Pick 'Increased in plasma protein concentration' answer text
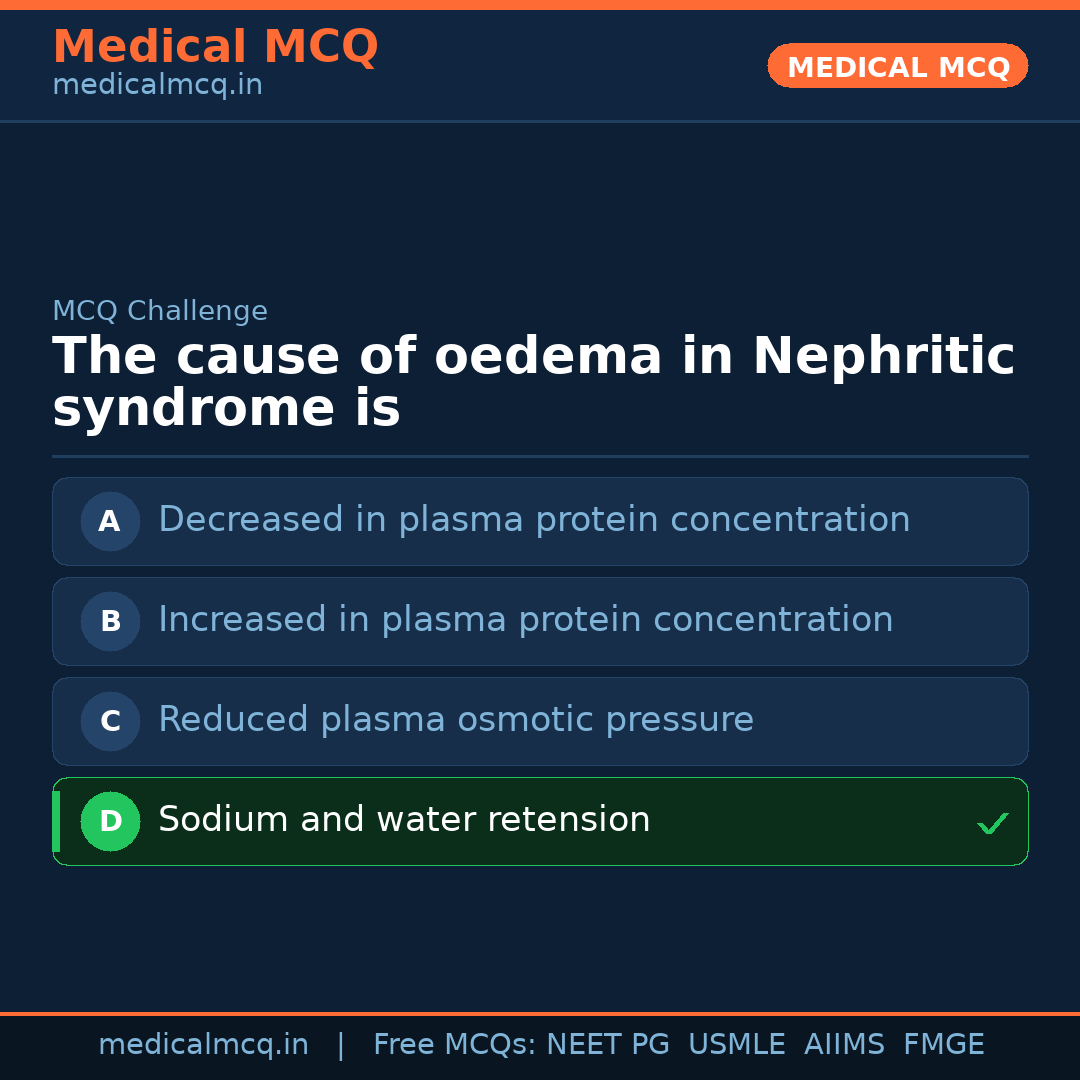The image size is (1080, 1080). click(x=525, y=620)
